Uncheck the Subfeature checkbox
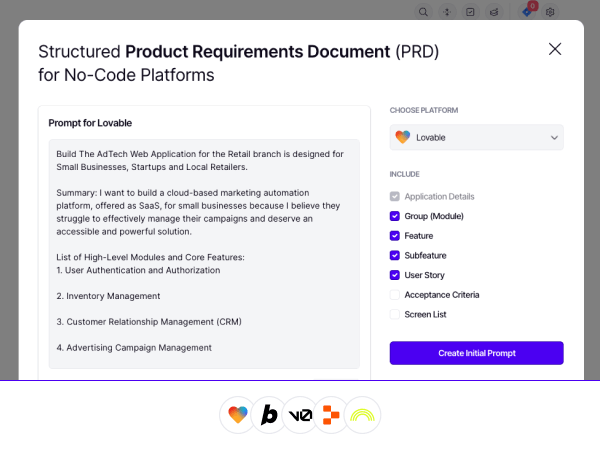600x450 pixels. click(x=395, y=255)
